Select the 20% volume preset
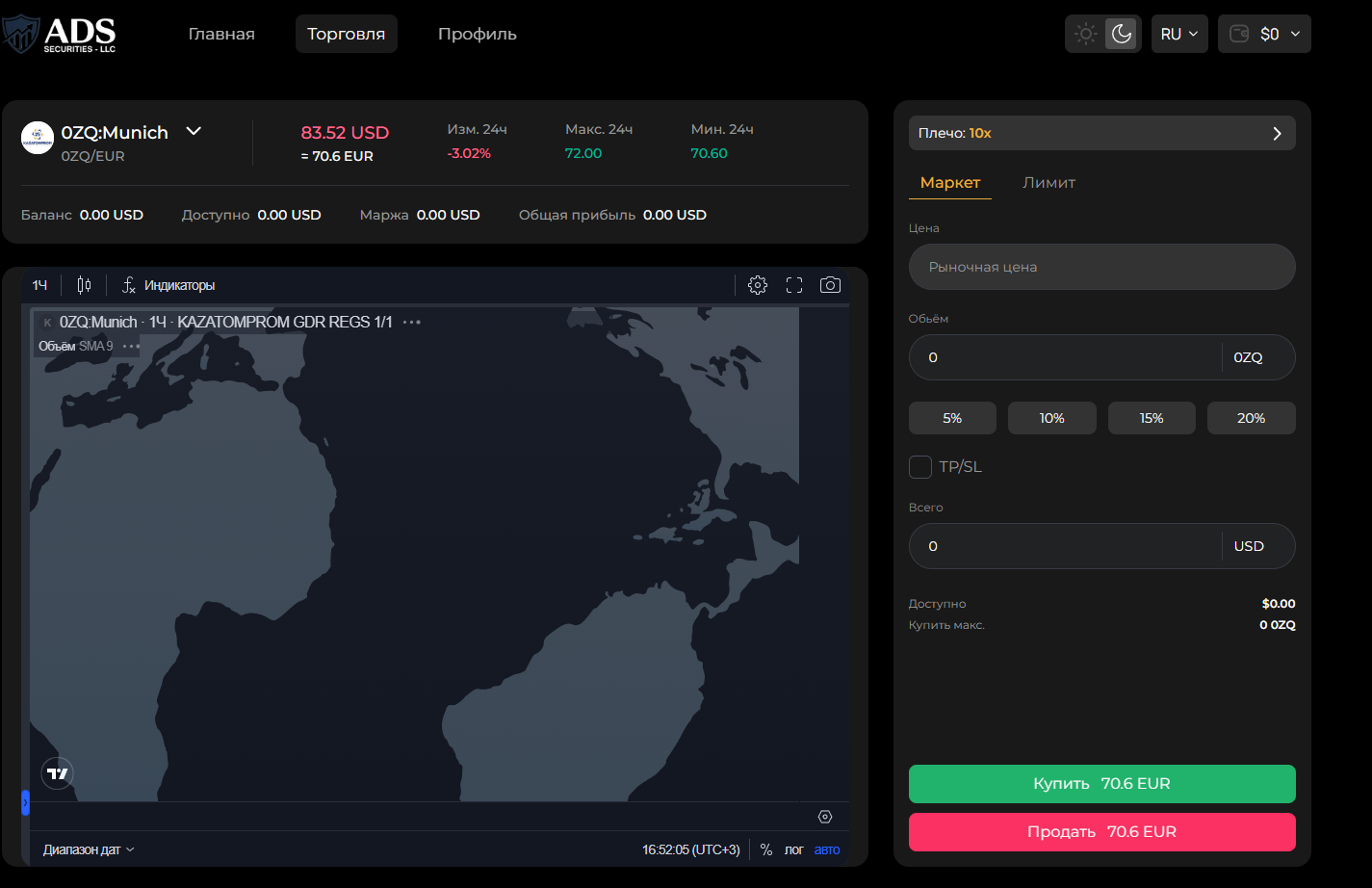Screen dimensions: 1372x888 (x=1251, y=418)
